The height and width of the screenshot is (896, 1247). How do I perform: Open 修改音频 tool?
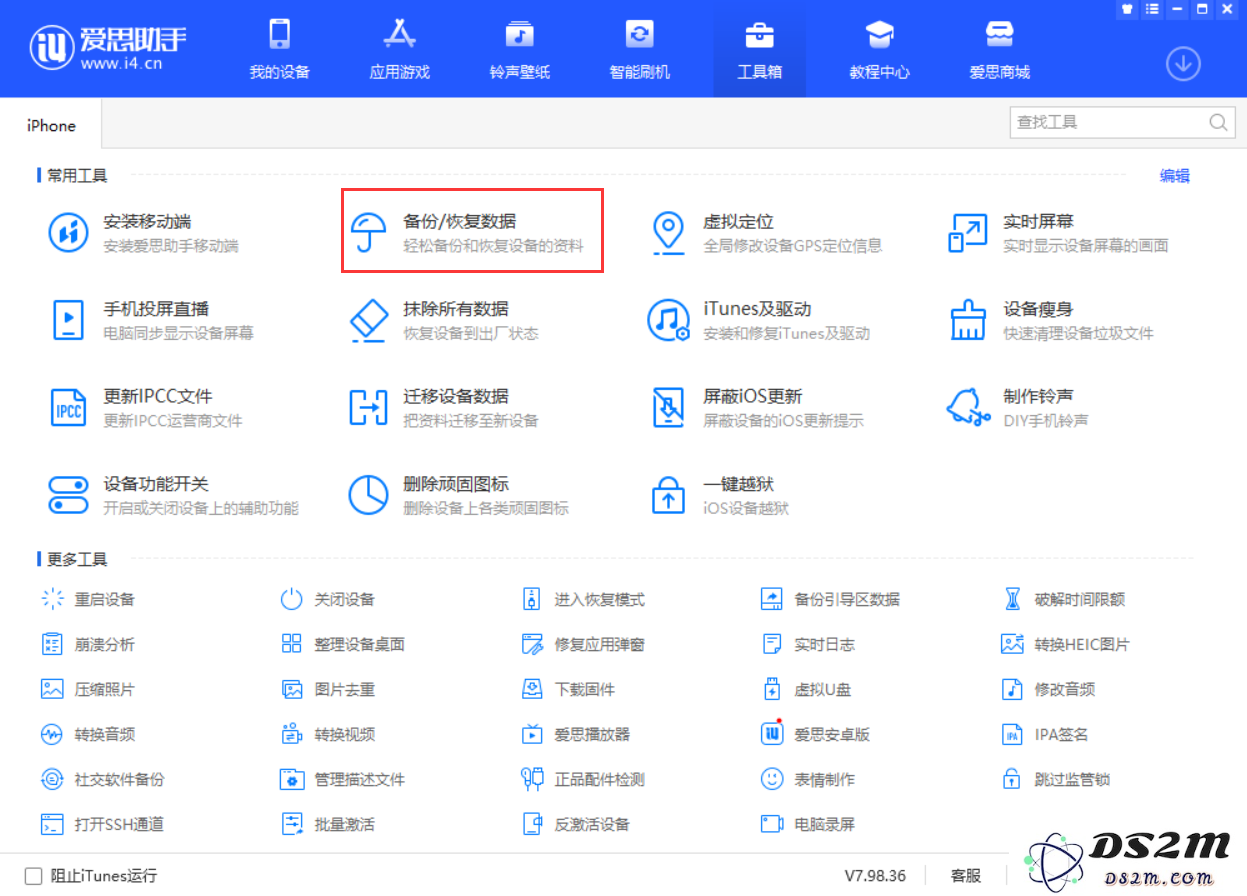[x=1050, y=690]
